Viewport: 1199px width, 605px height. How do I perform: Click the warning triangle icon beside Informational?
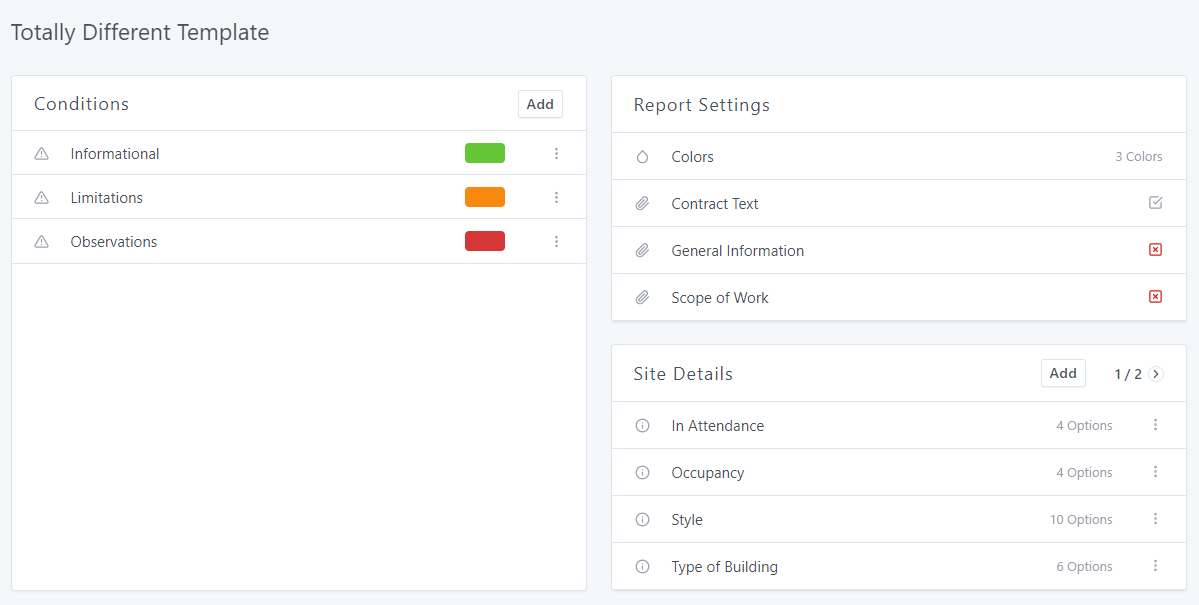tap(42, 154)
